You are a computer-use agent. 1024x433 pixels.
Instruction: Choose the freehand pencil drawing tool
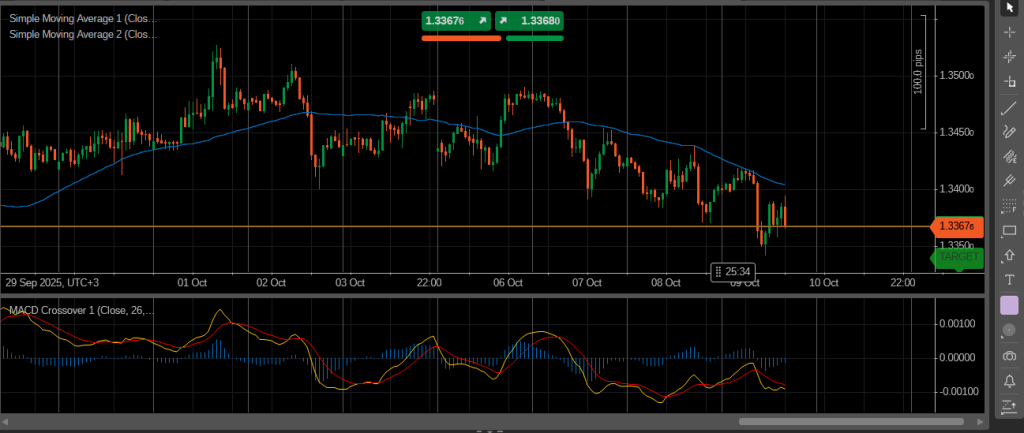tap(1009, 132)
